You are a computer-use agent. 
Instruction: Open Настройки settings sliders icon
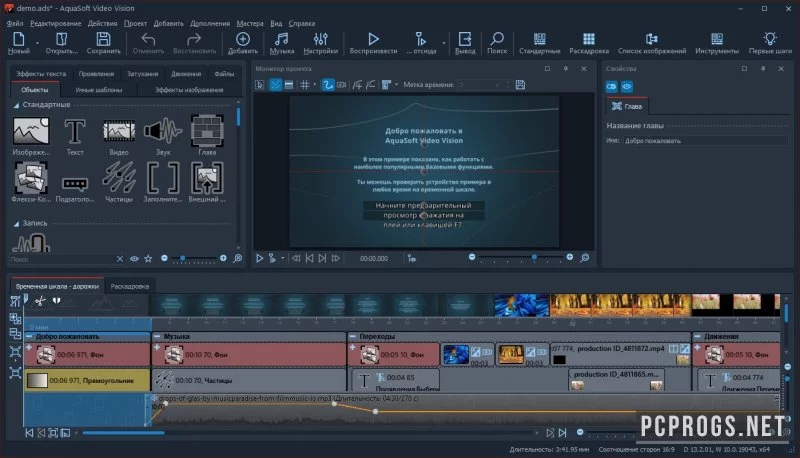(x=320, y=39)
